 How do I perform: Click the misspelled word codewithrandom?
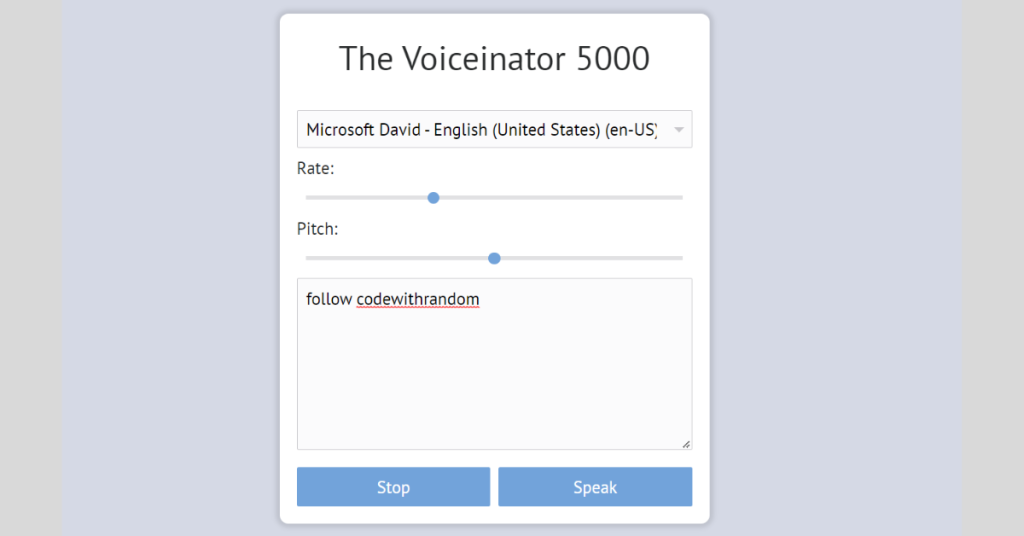point(418,299)
